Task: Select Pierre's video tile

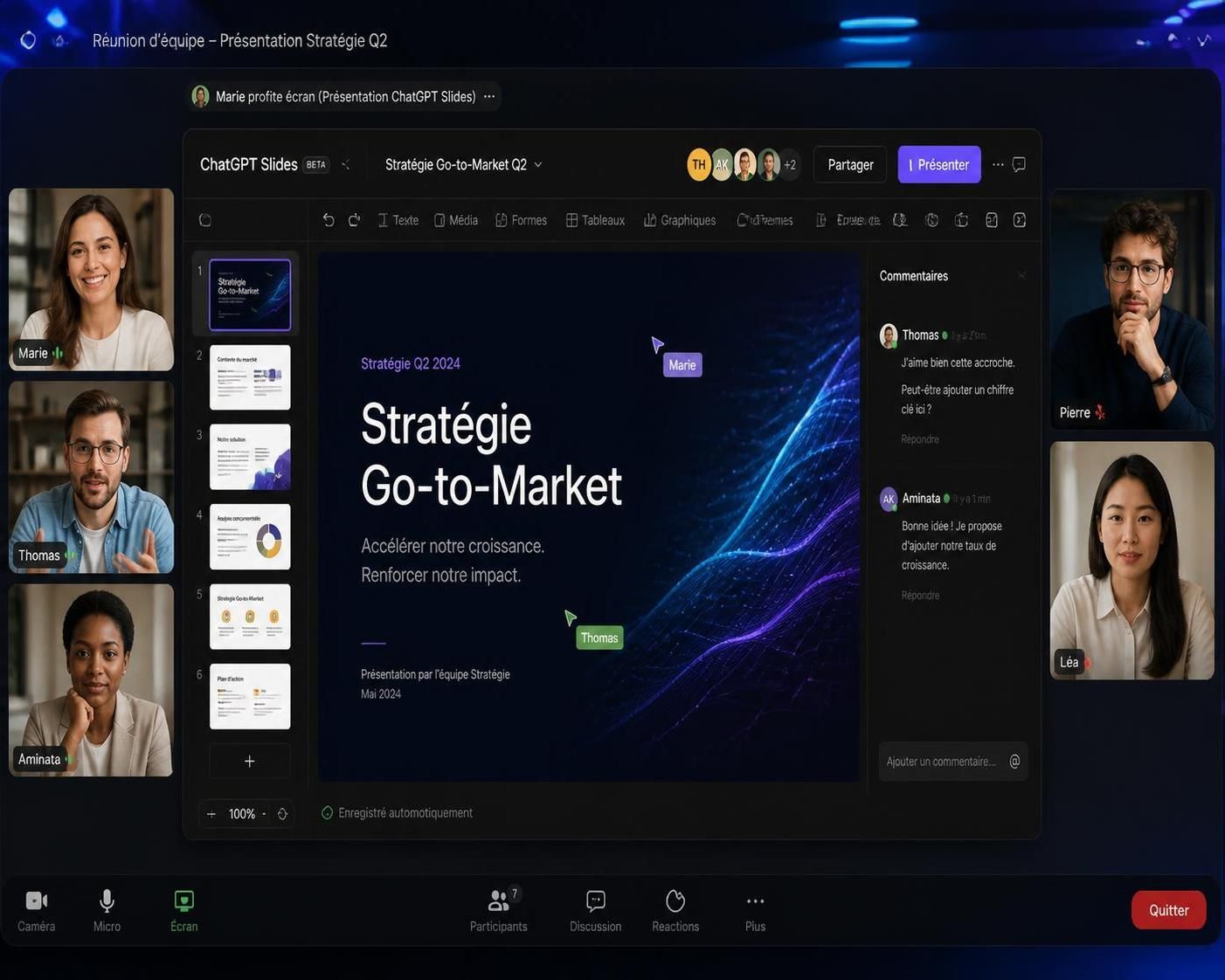Action: click(1132, 310)
